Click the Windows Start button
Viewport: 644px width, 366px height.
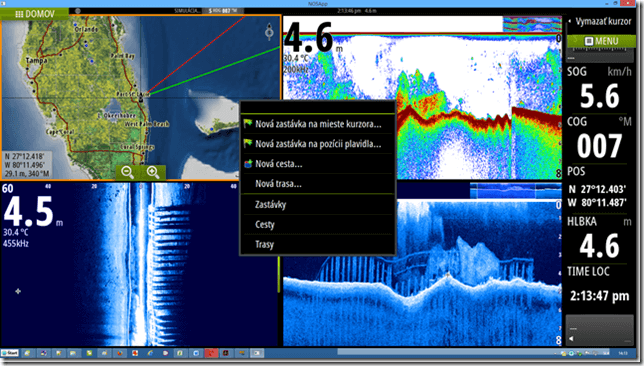[10, 353]
